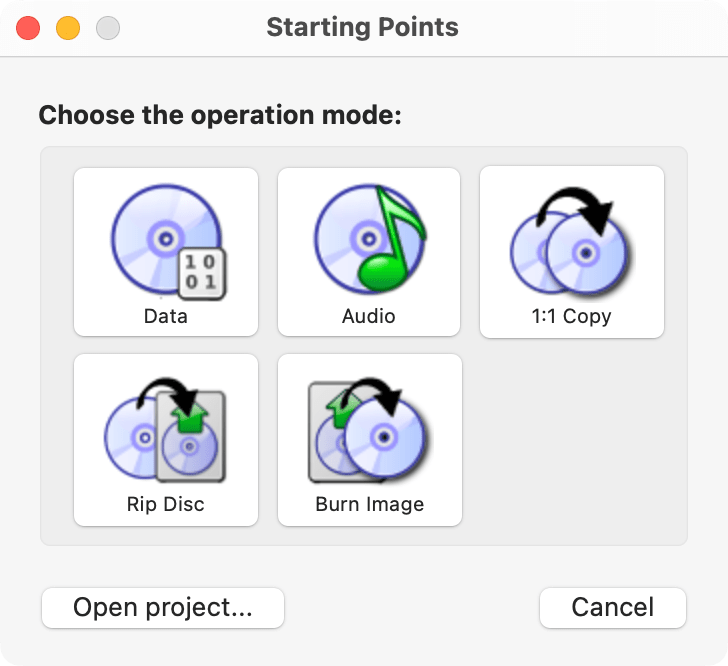Click the "Choose the operation mode:" heading
Viewport: 728px width, 666px height.
click(220, 115)
